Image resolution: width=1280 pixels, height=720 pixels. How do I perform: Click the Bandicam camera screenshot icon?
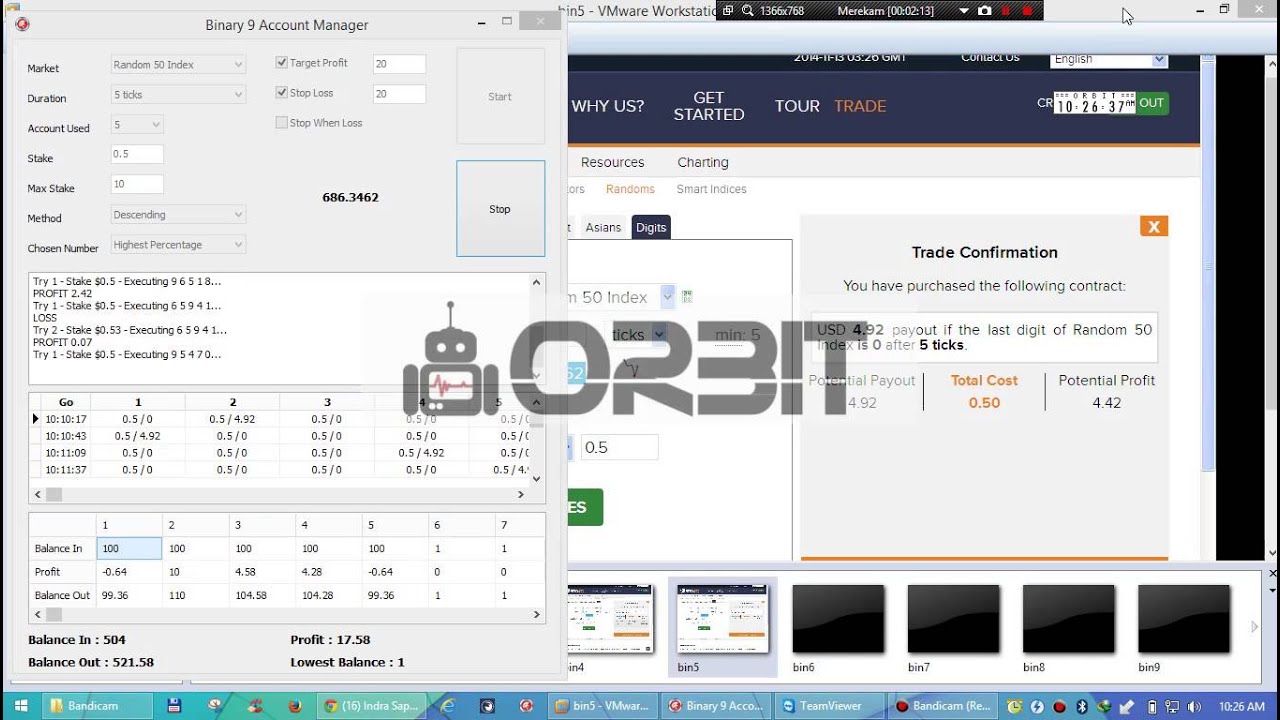click(985, 10)
